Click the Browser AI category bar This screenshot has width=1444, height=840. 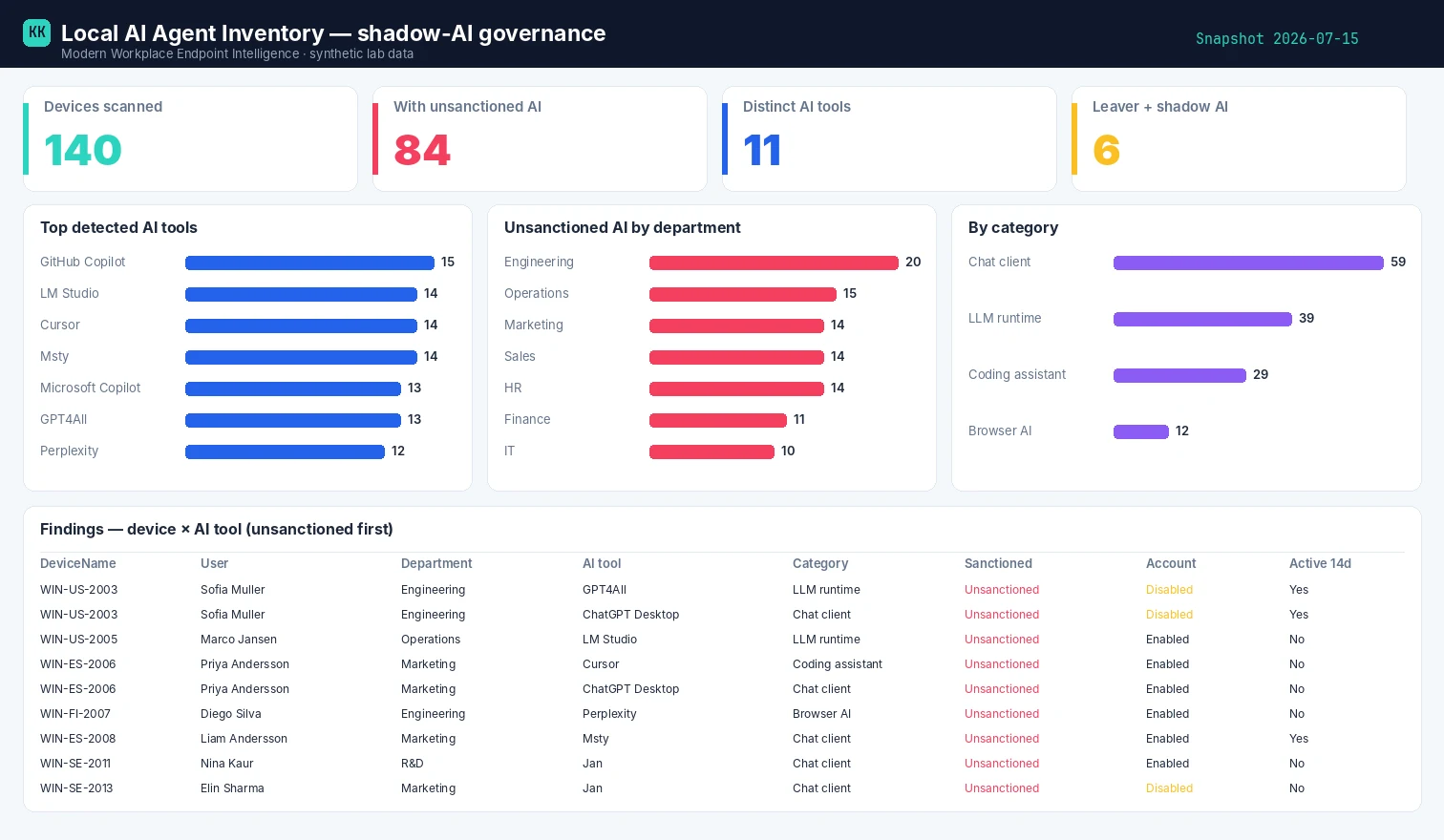pos(1141,431)
